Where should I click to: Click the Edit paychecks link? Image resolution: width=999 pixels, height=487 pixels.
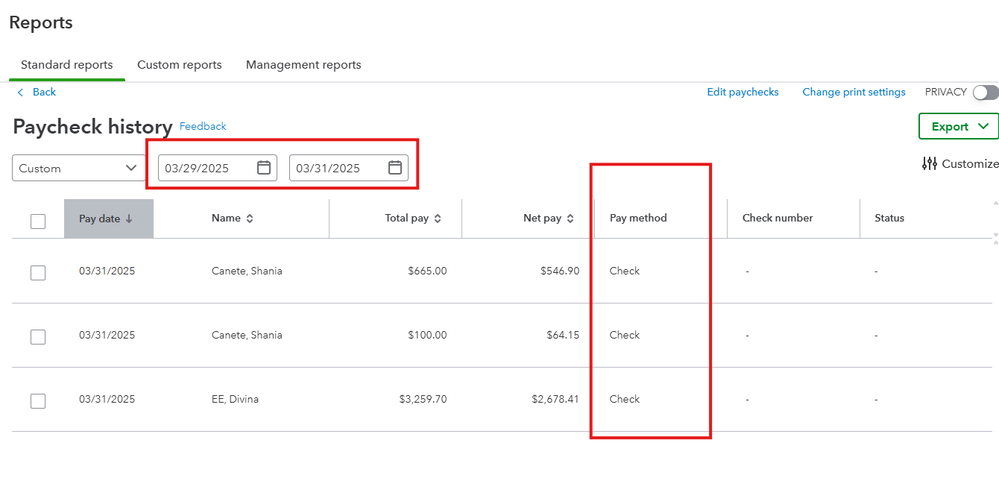click(x=742, y=92)
